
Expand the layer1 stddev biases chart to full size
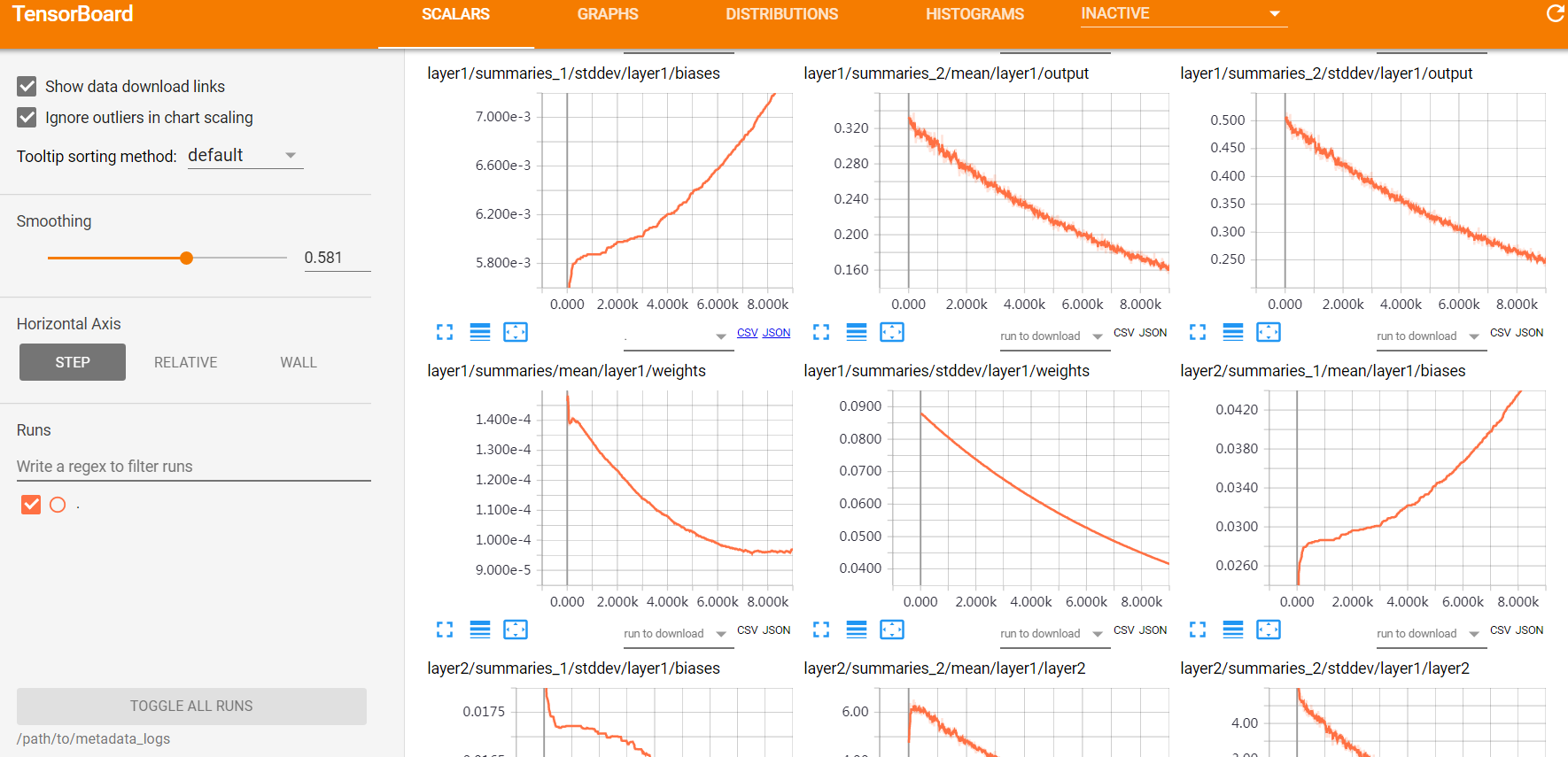click(445, 332)
